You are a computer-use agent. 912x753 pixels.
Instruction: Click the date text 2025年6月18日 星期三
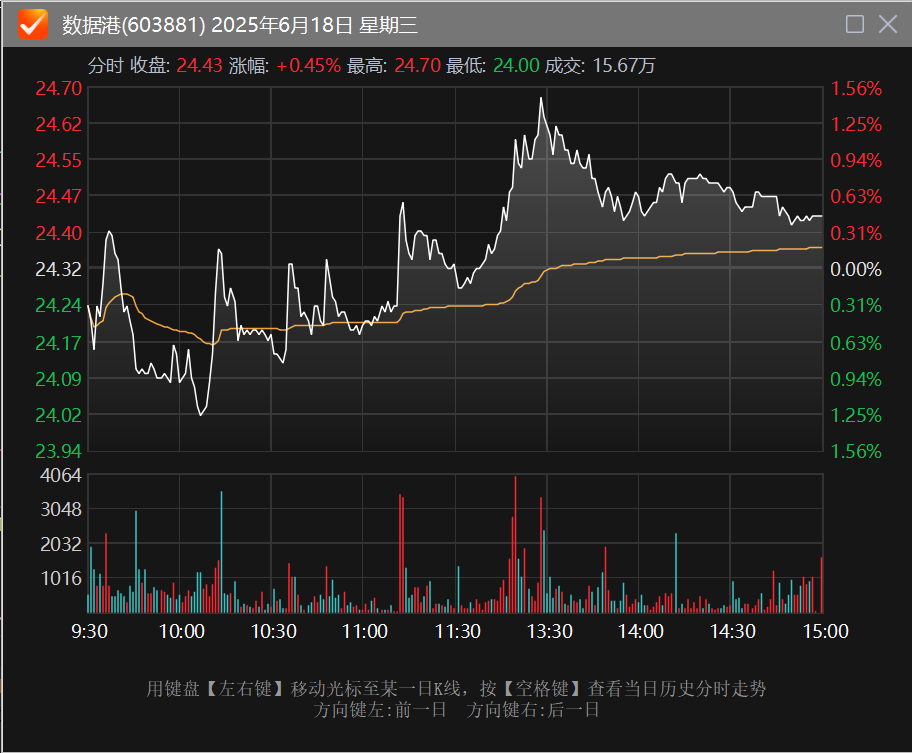[x=315, y=25]
